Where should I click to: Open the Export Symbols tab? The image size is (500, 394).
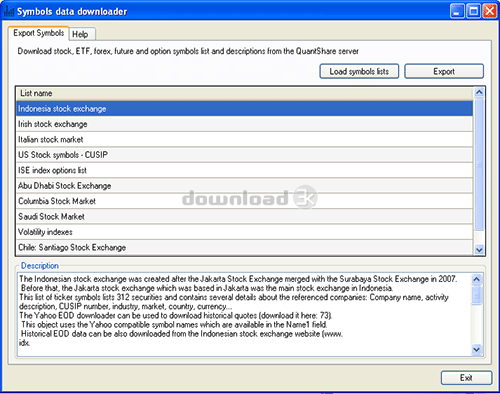click(x=39, y=33)
